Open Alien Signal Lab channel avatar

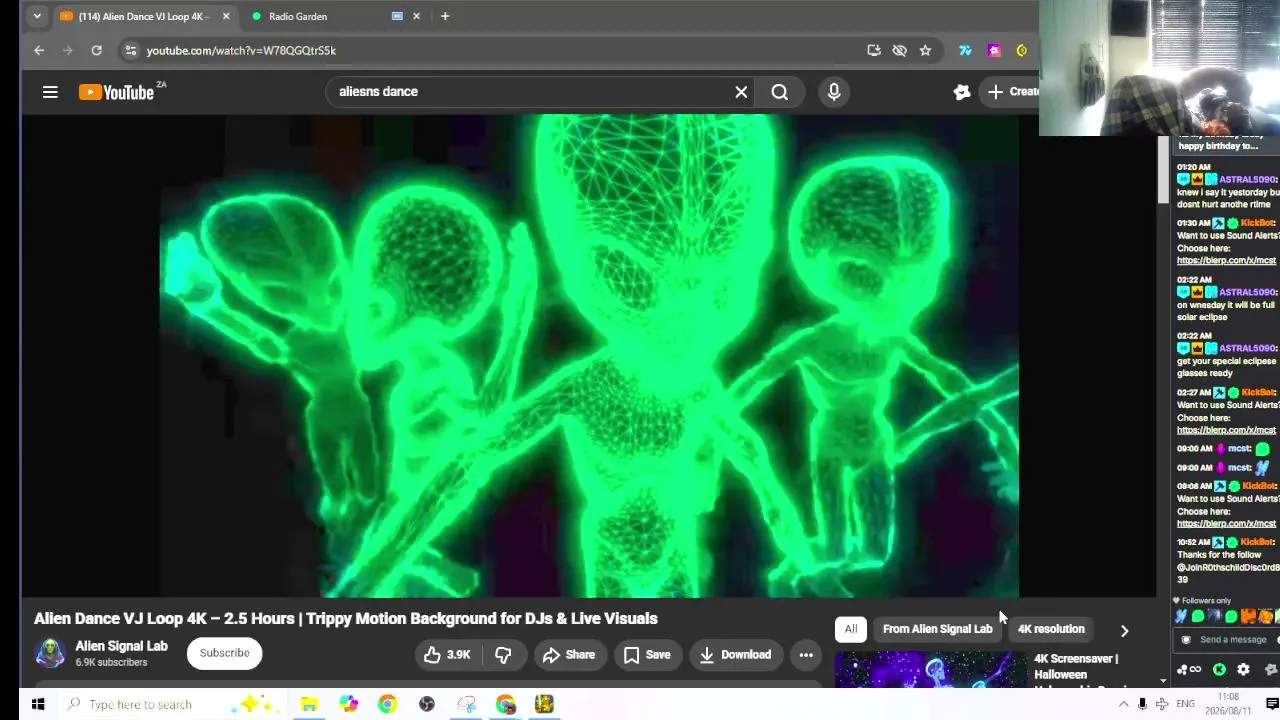[50, 653]
